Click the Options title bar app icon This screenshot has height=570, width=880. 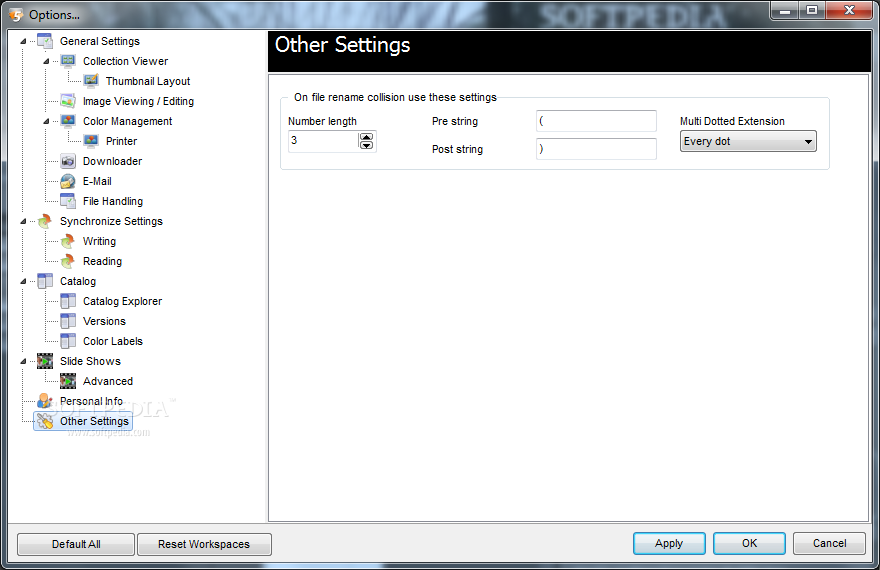tap(16, 15)
